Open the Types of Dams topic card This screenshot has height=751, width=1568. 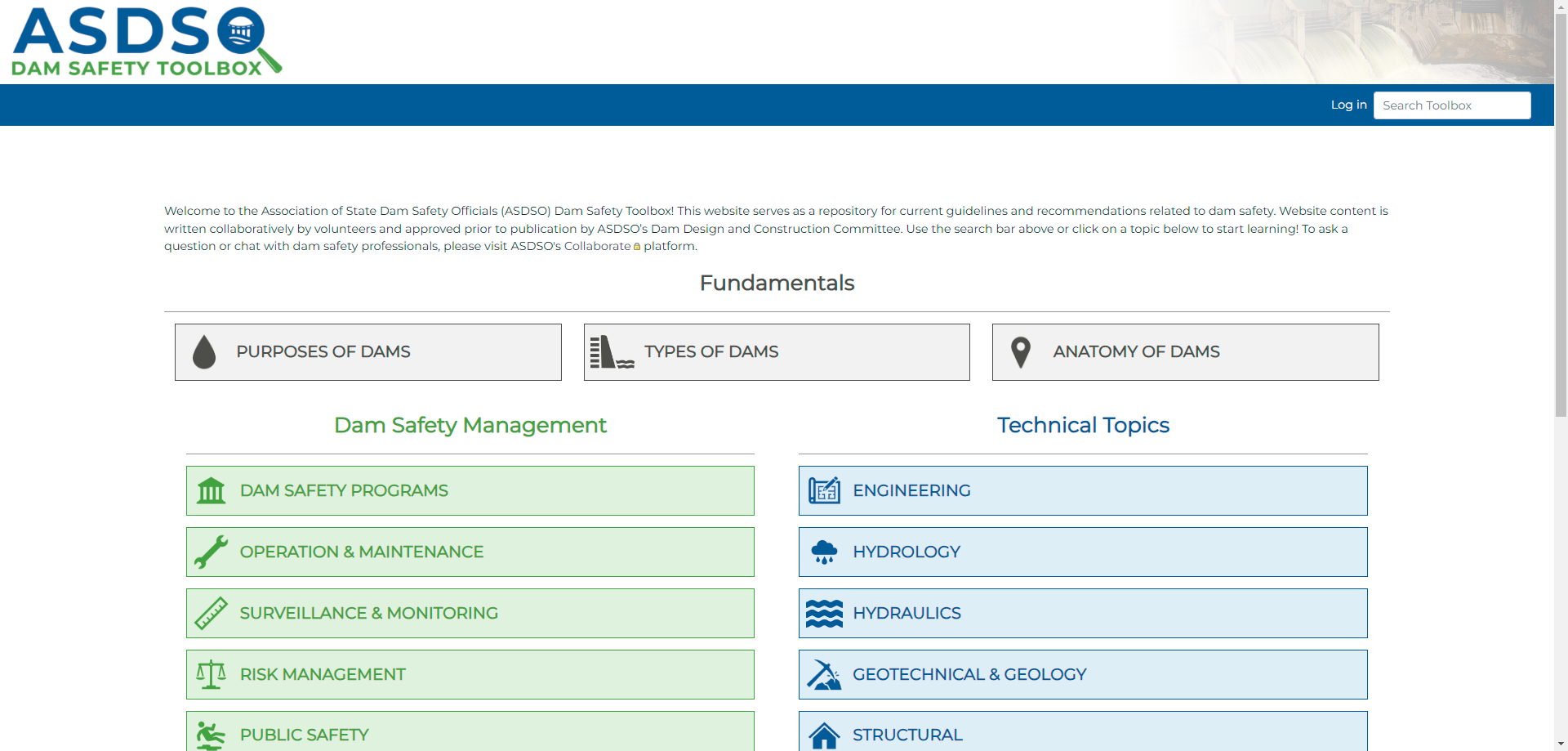pos(776,351)
